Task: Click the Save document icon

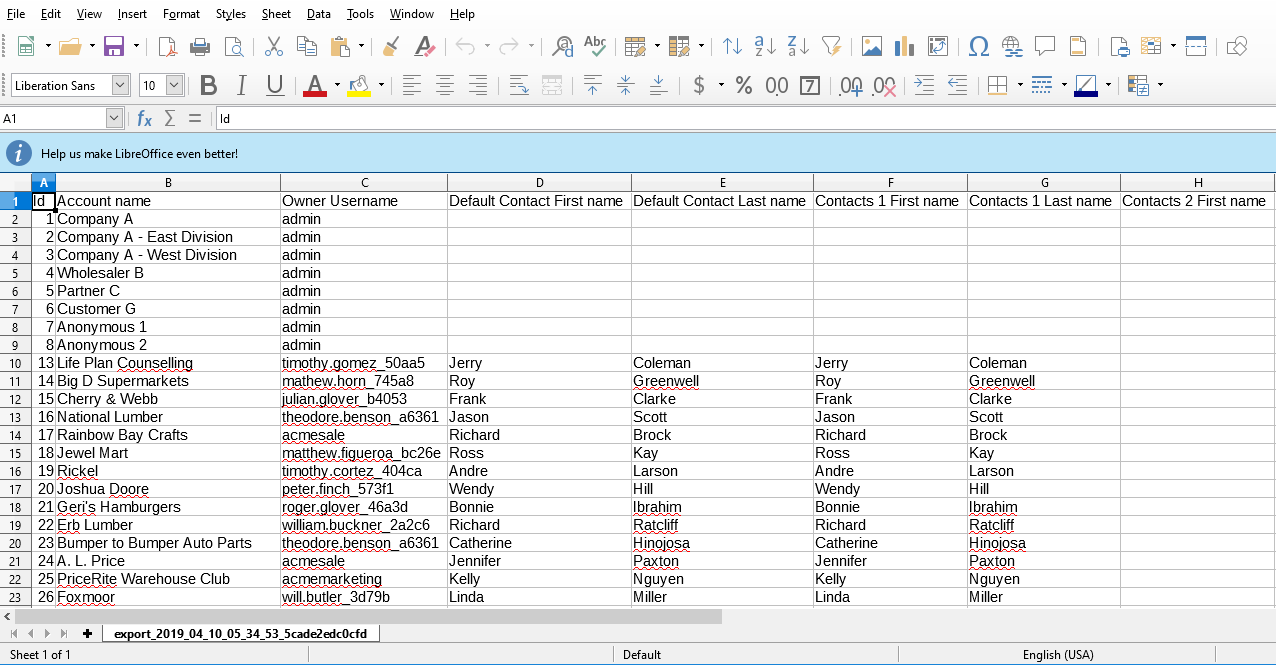Action: pos(113,46)
